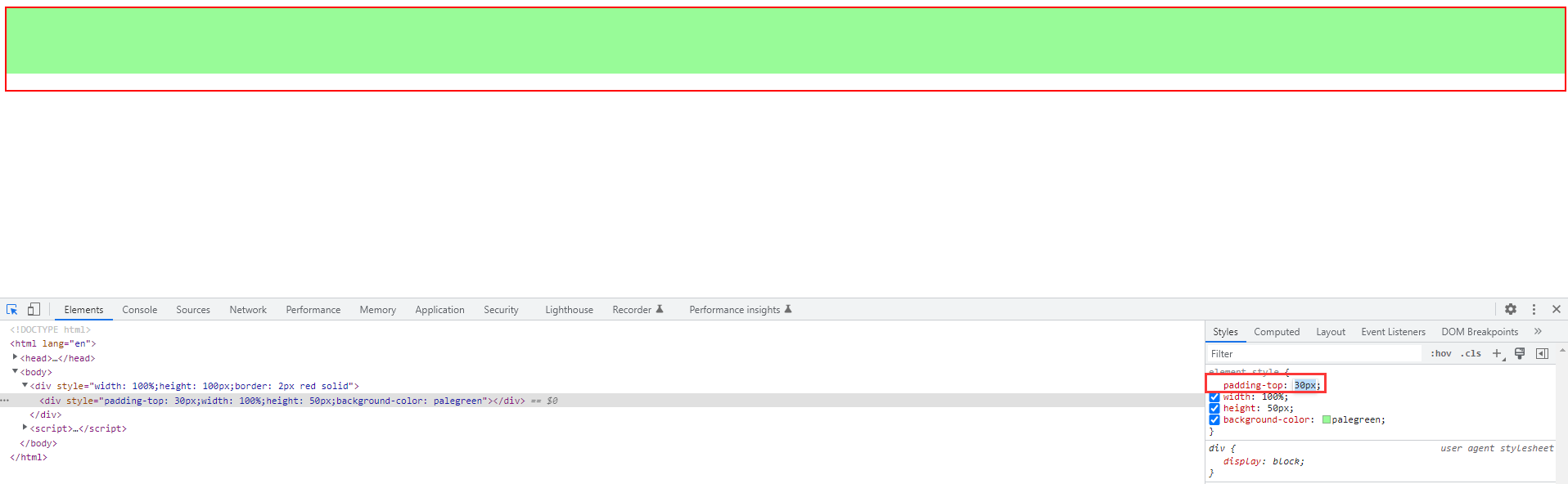
Task: Select the closing </body> tag line
Action: [x=38, y=443]
